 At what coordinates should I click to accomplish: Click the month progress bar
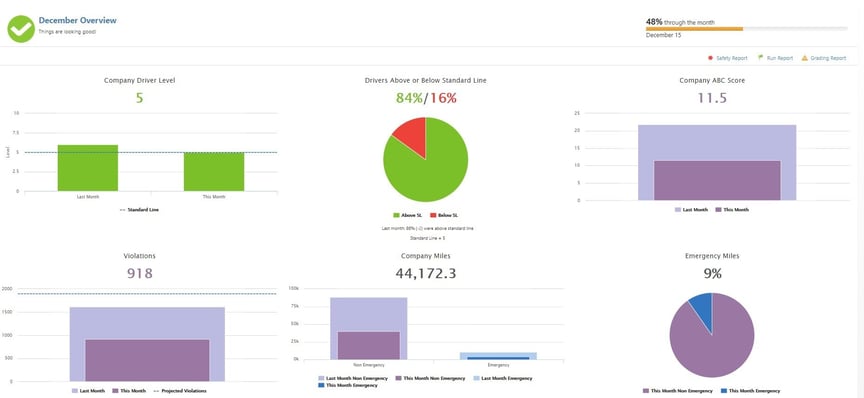(747, 29)
